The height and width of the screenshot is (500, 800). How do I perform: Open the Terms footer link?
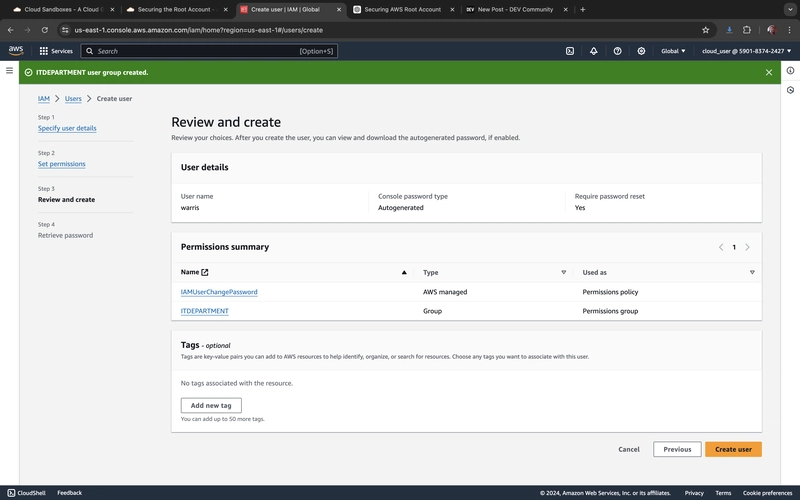(723, 493)
